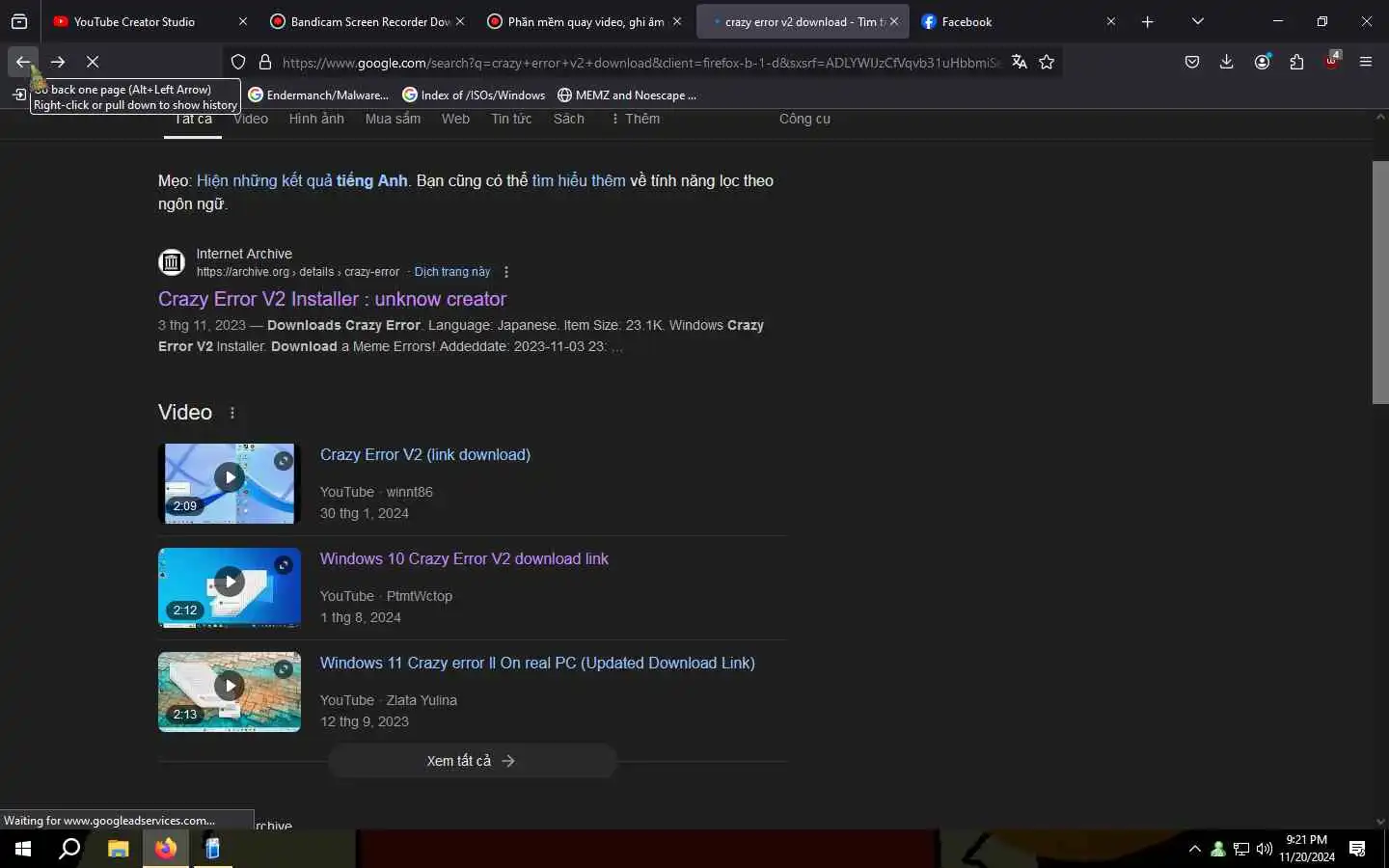The height and width of the screenshot is (868, 1389).
Task: Open the Endermanch/Malware bookmark
Action: coord(318,95)
